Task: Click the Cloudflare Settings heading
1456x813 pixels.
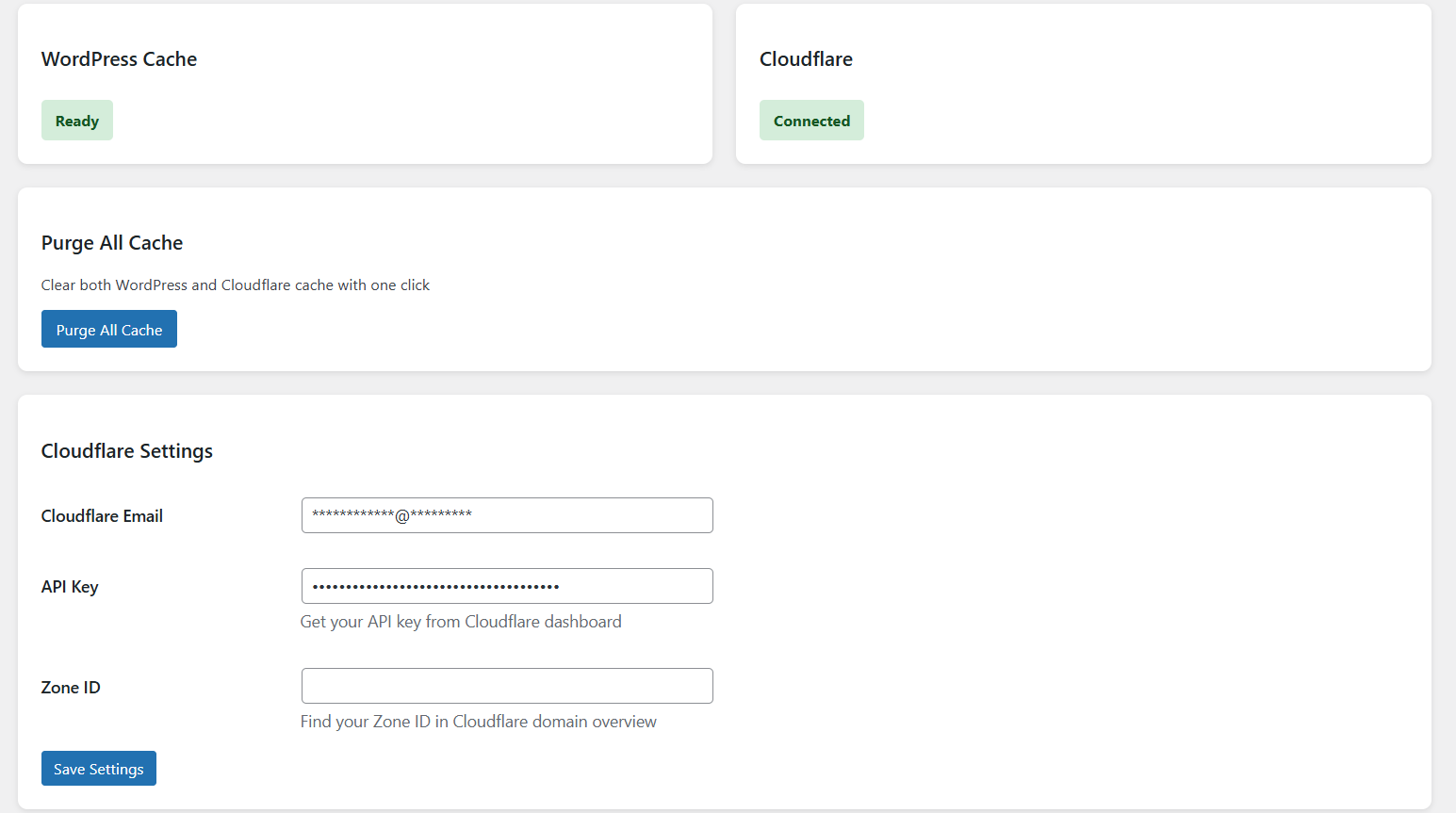Action: [127, 451]
